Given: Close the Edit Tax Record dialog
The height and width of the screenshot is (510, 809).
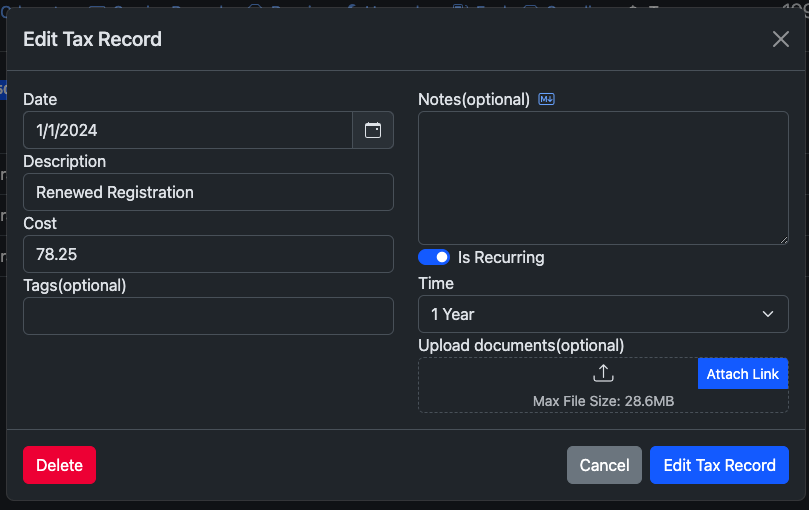Looking at the screenshot, I should pyautogui.click(x=781, y=39).
